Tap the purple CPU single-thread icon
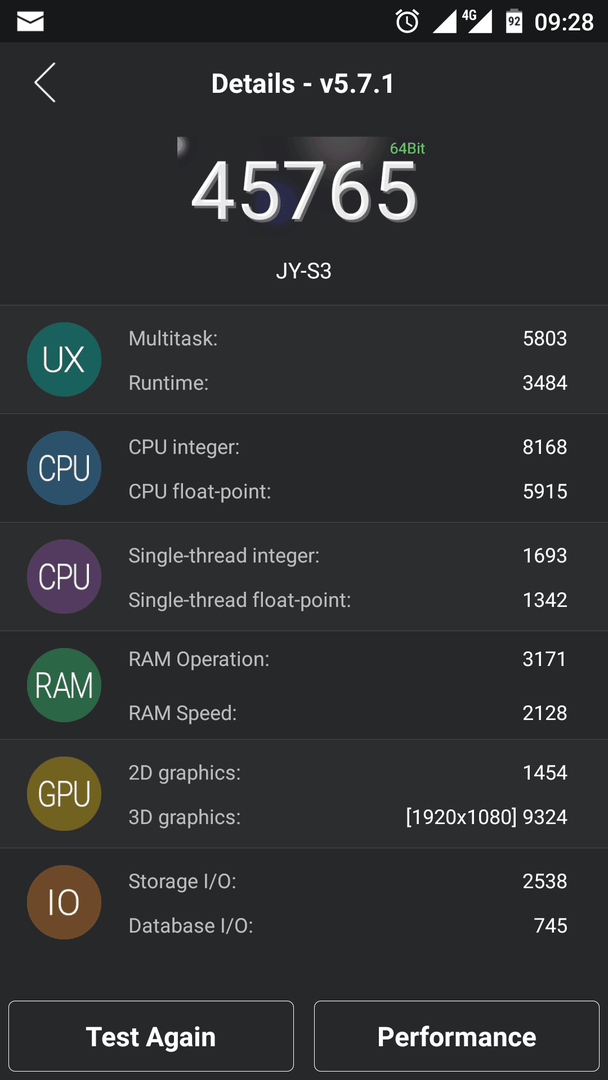 [x=64, y=577]
